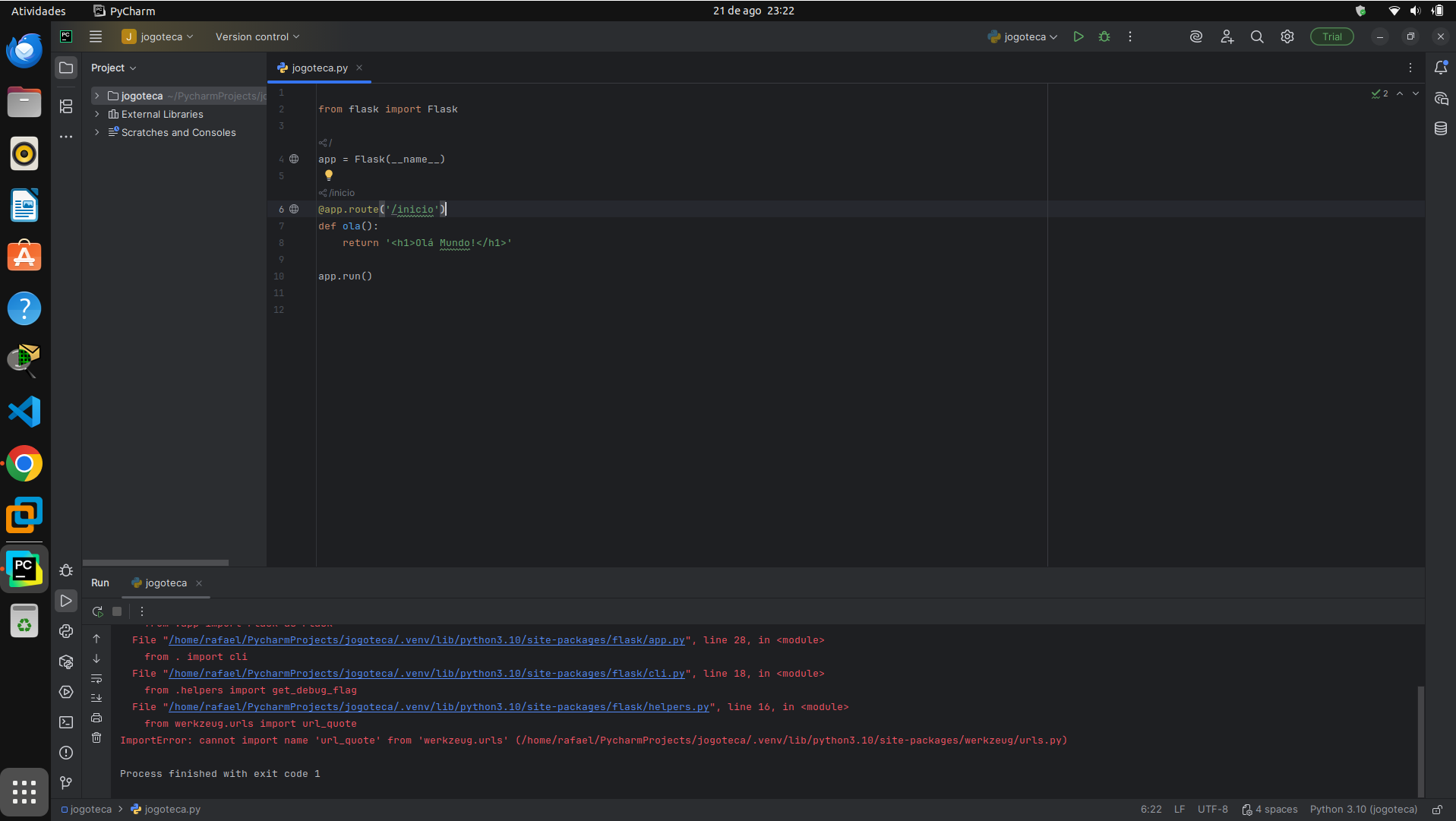1456x821 pixels.
Task: Click the line 6 URL gutter globe
Action: coord(294,209)
